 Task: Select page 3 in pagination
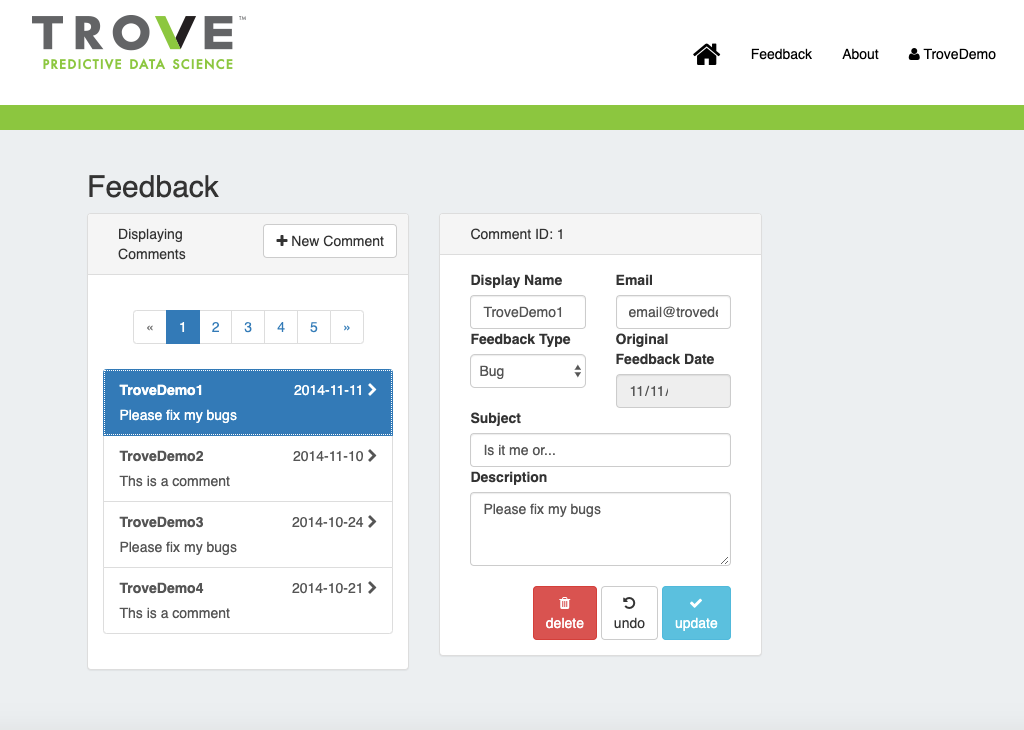(x=248, y=327)
